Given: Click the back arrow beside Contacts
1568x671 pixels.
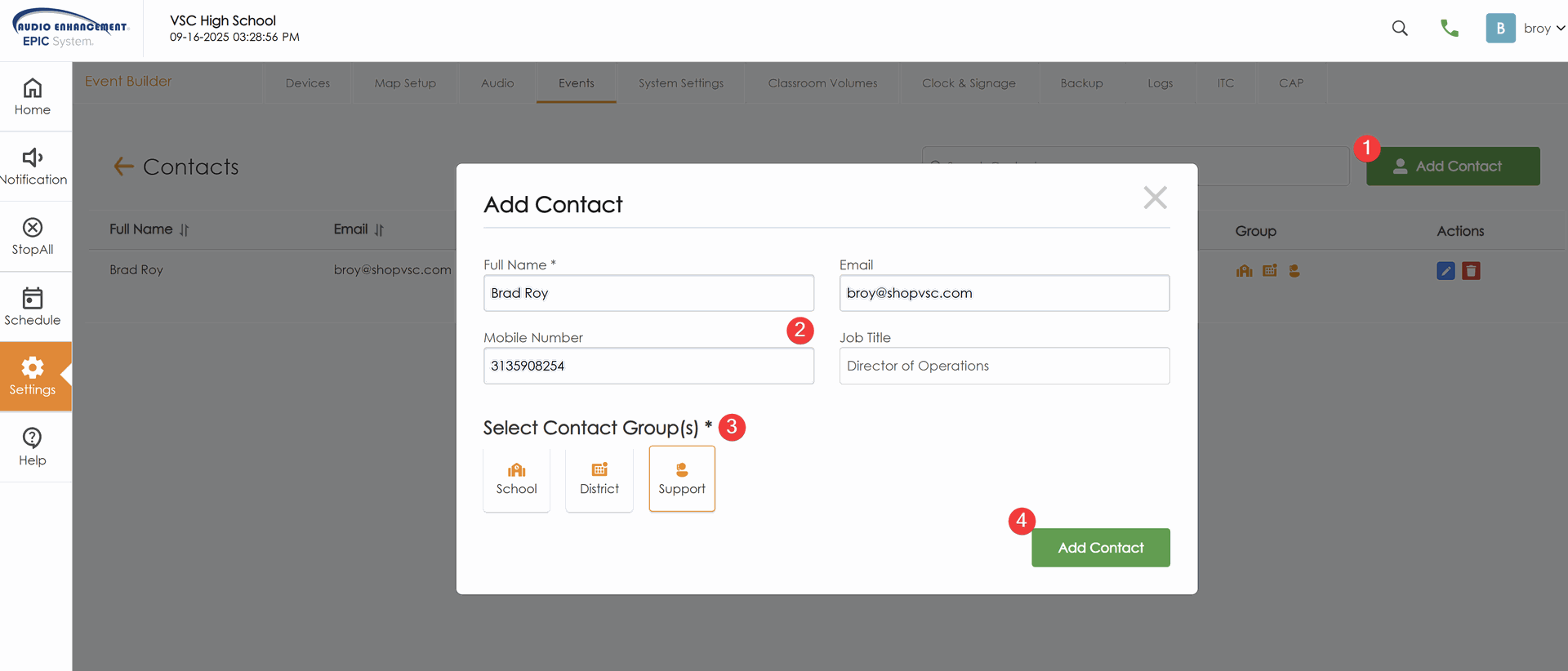Looking at the screenshot, I should click(123, 167).
